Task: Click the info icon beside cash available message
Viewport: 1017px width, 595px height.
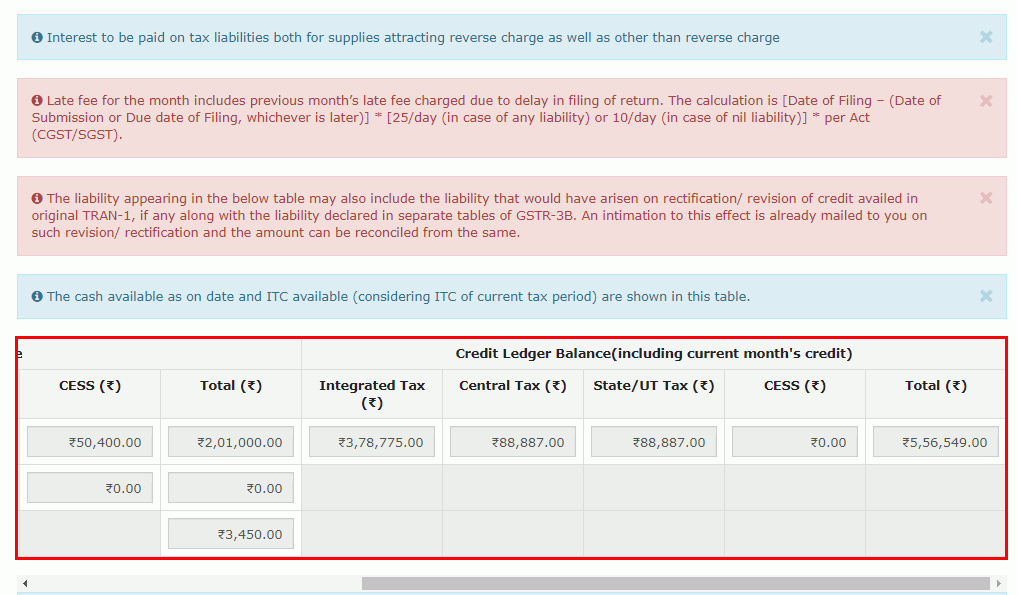Action: pos(37,297)
